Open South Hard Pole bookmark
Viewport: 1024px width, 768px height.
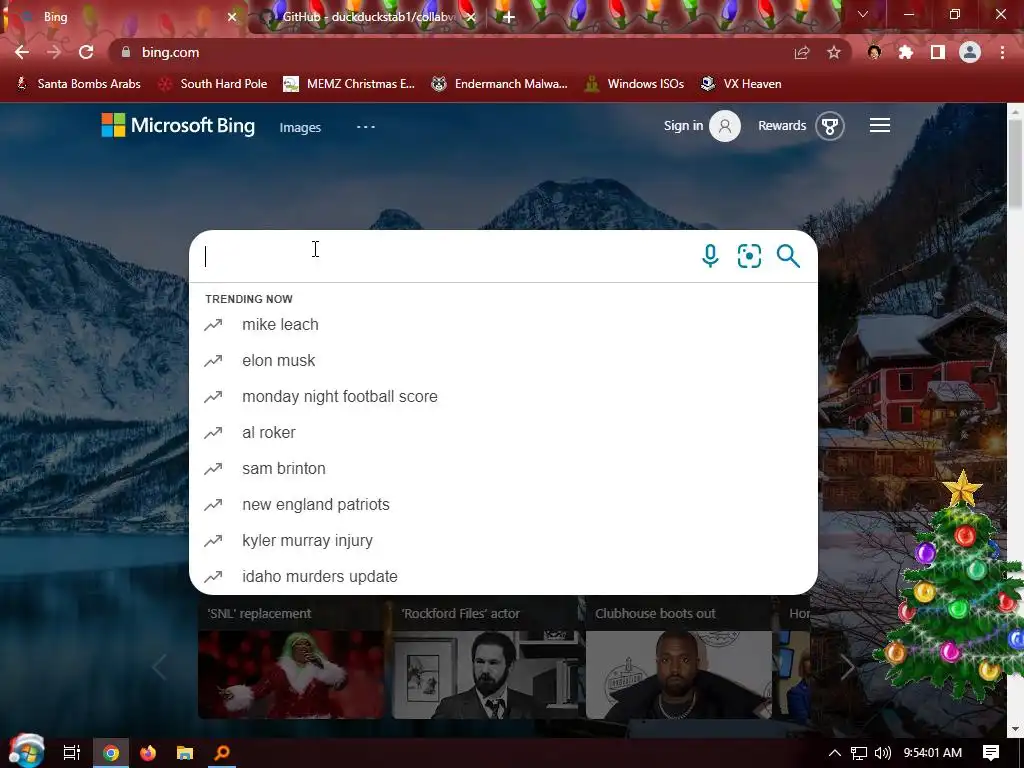point(214,84)
